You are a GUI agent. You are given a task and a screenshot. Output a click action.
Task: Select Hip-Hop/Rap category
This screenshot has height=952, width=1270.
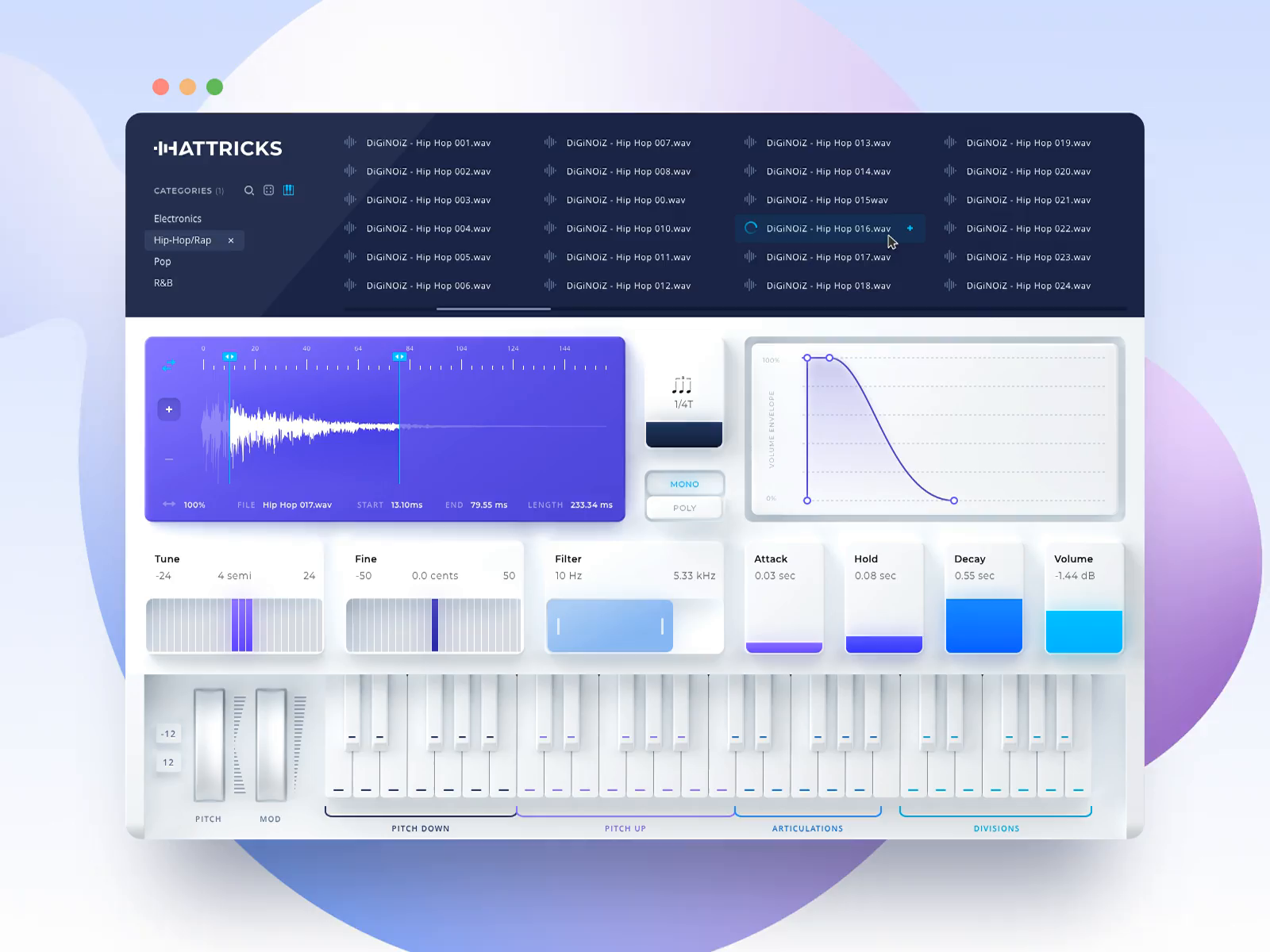point(183,240)
